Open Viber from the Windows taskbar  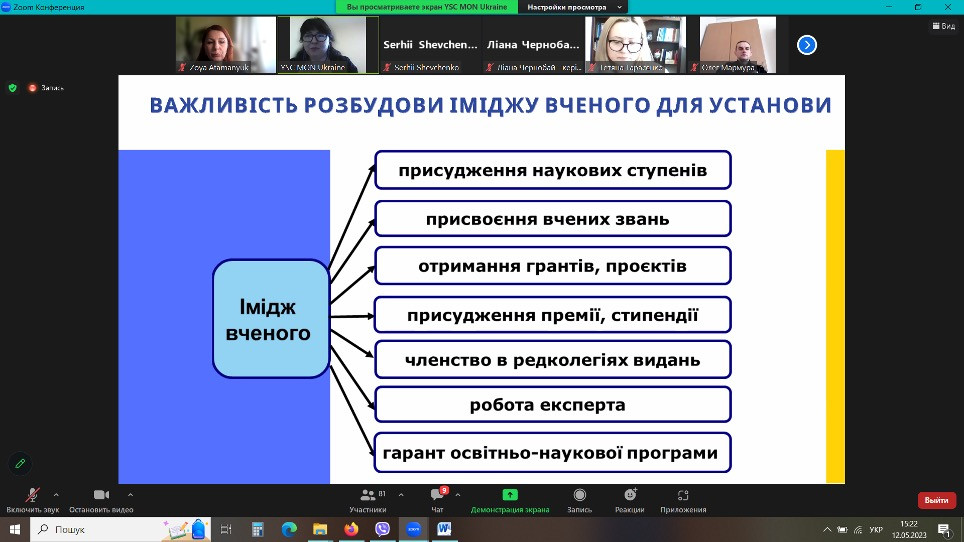pyautogui.click(x=382, y=529)
